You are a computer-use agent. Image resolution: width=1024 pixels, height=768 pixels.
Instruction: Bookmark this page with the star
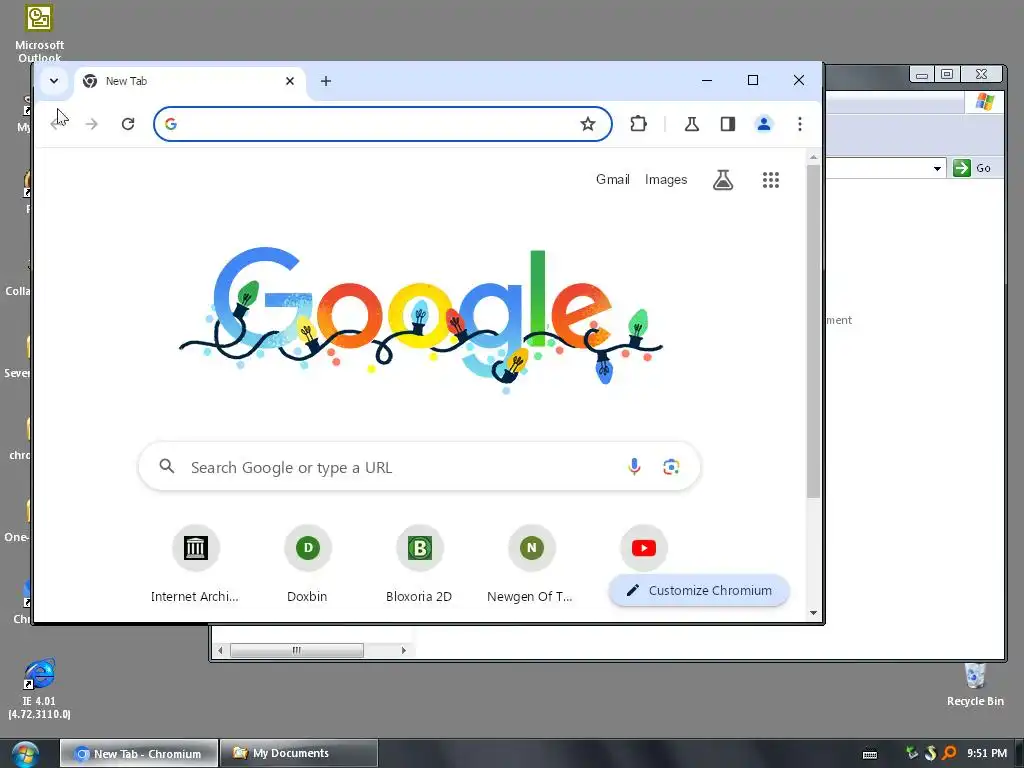click(588, 124)
